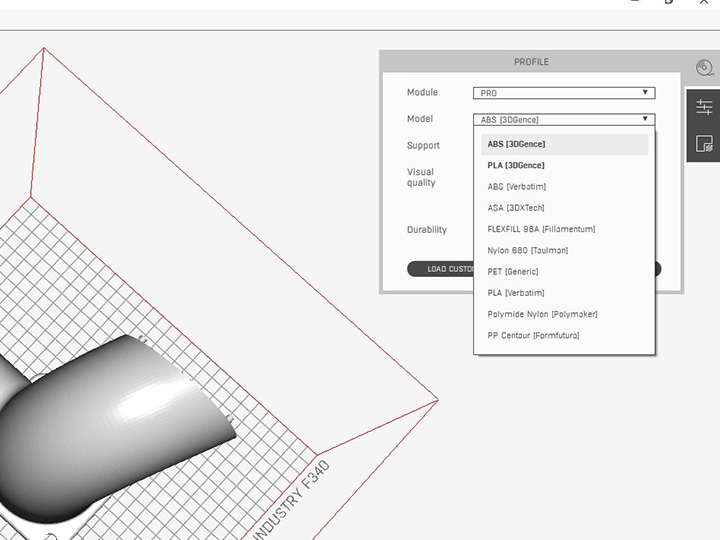Select ABS [3DGence] from the list
This screenshot has height=540, width=720.
point(516,144)
